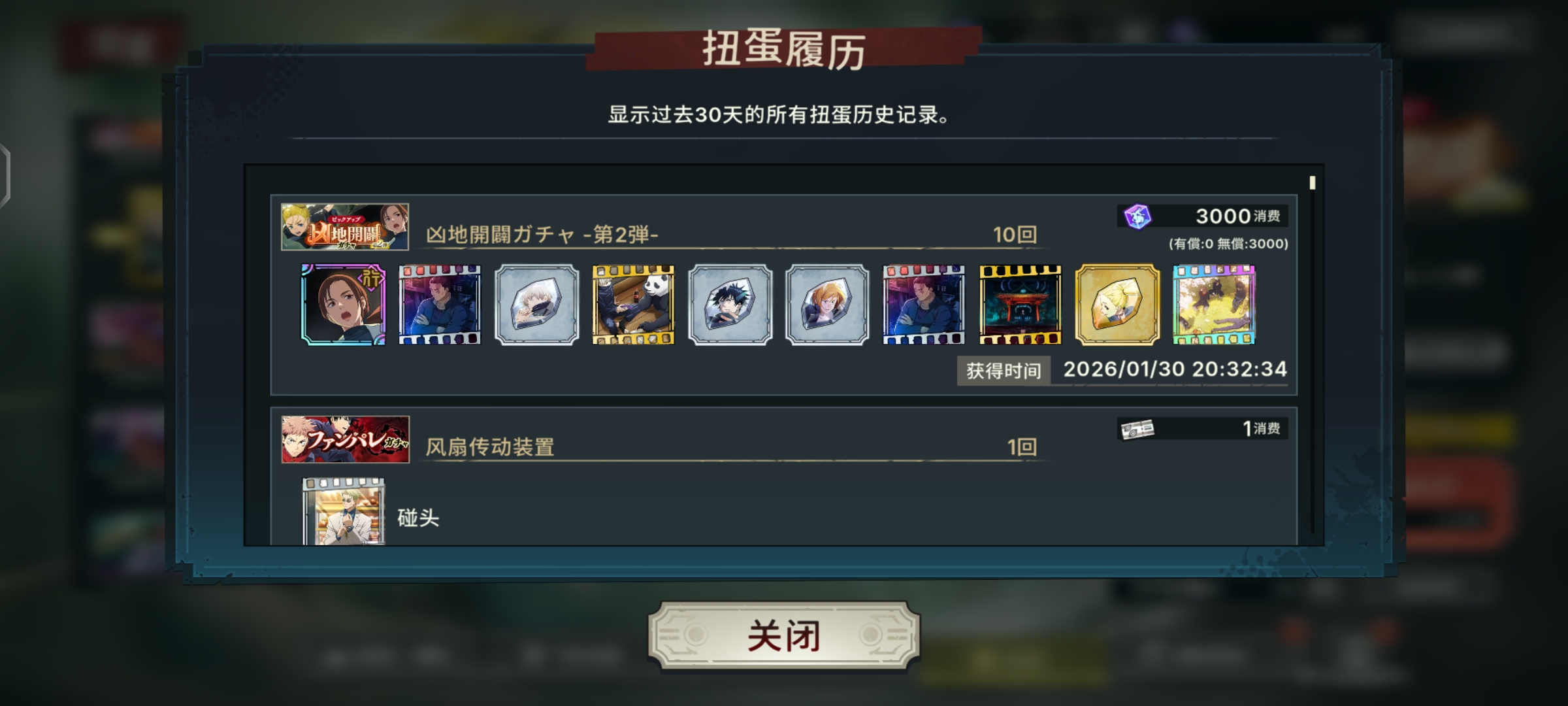Tap the seventh card with blue figure
The image size is (1568, 706).
point(924,305)
